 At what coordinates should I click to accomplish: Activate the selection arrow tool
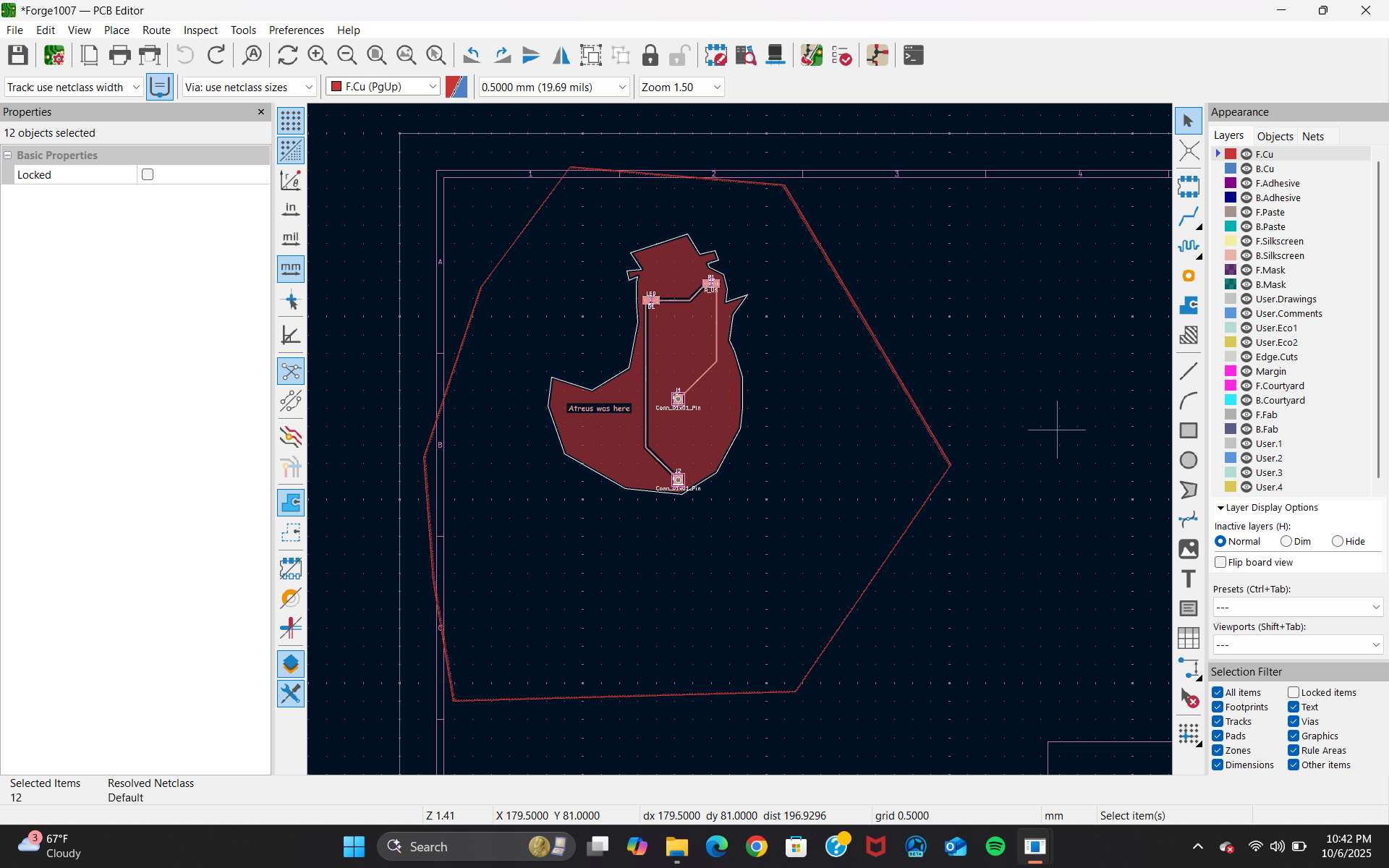click(1189, 120)
